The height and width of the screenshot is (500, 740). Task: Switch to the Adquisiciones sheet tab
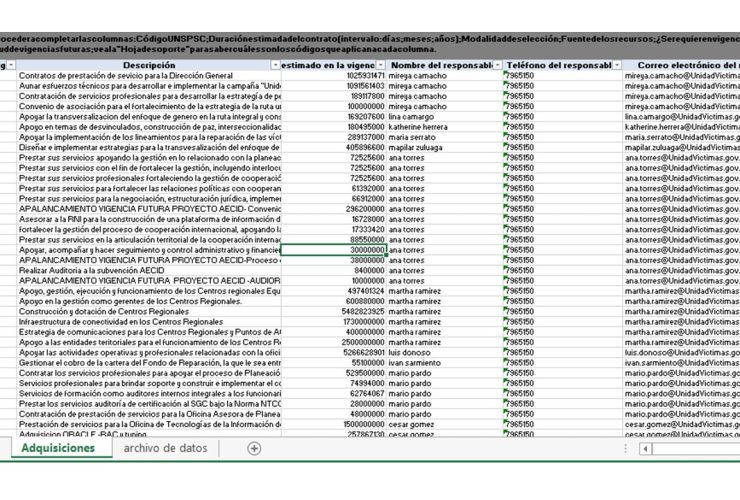pyautogui.click(x=58, y=448)
